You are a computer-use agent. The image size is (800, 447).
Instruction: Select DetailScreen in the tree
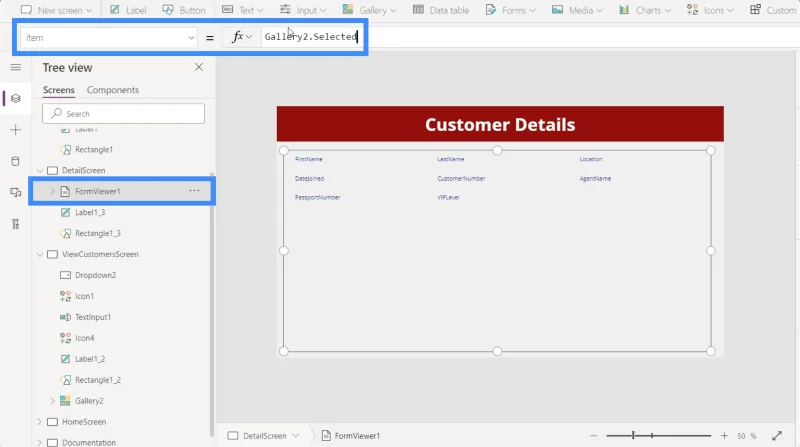(84, 170)
